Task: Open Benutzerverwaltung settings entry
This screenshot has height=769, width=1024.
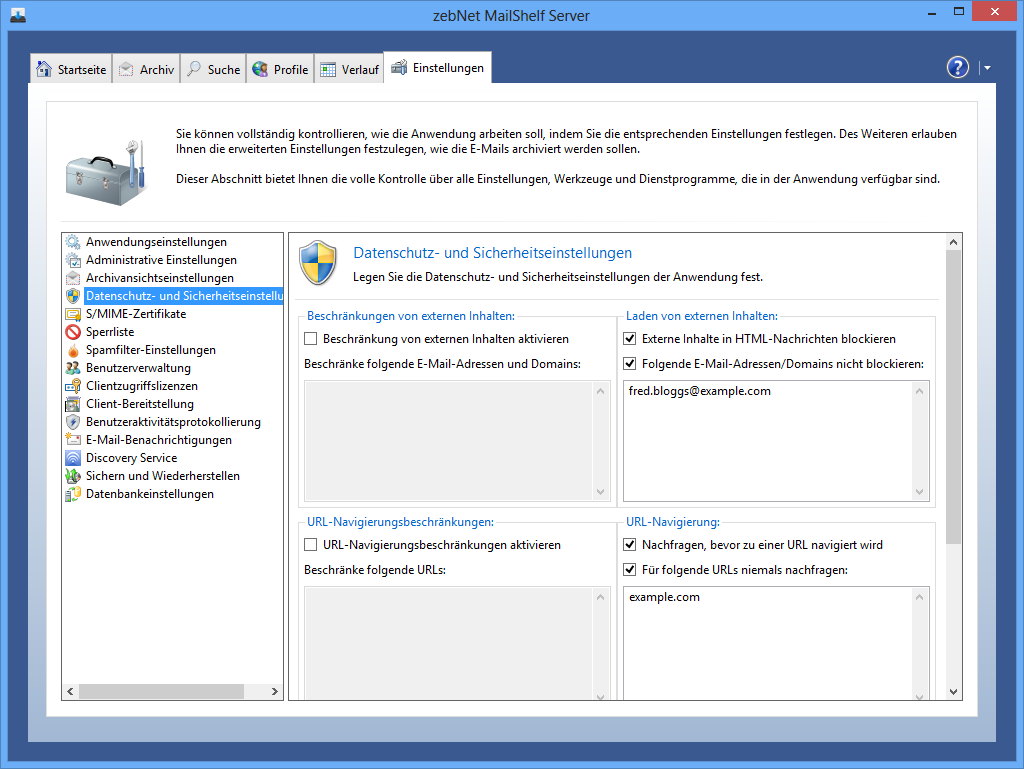Action: pos(138,368)
